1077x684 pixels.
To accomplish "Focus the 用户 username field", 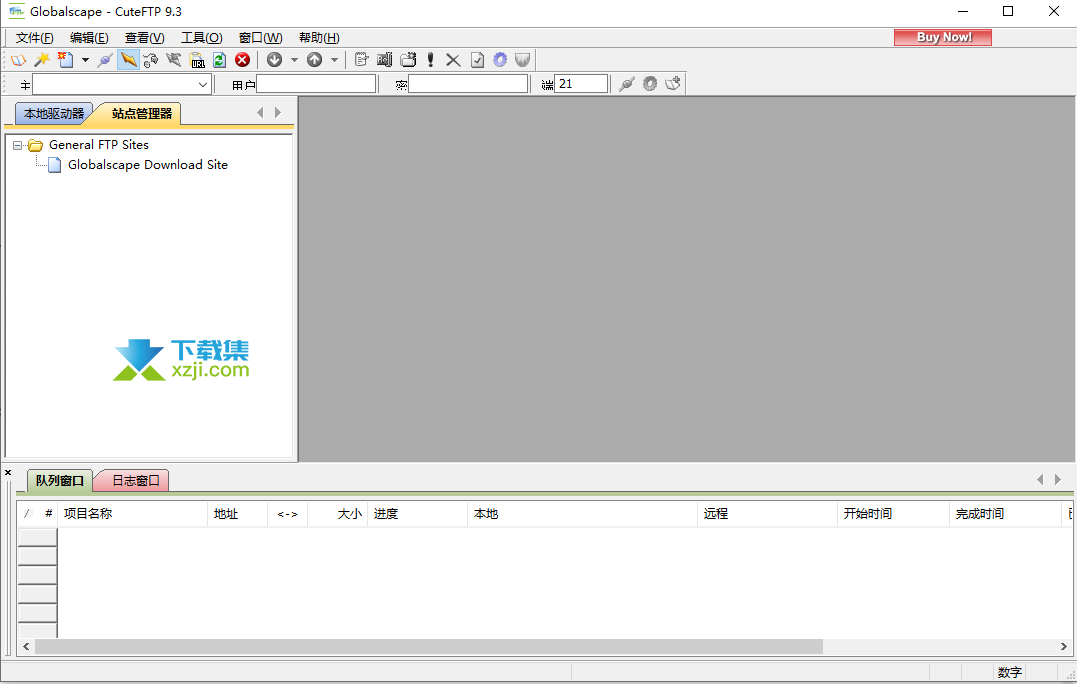I will coord(316,84).
